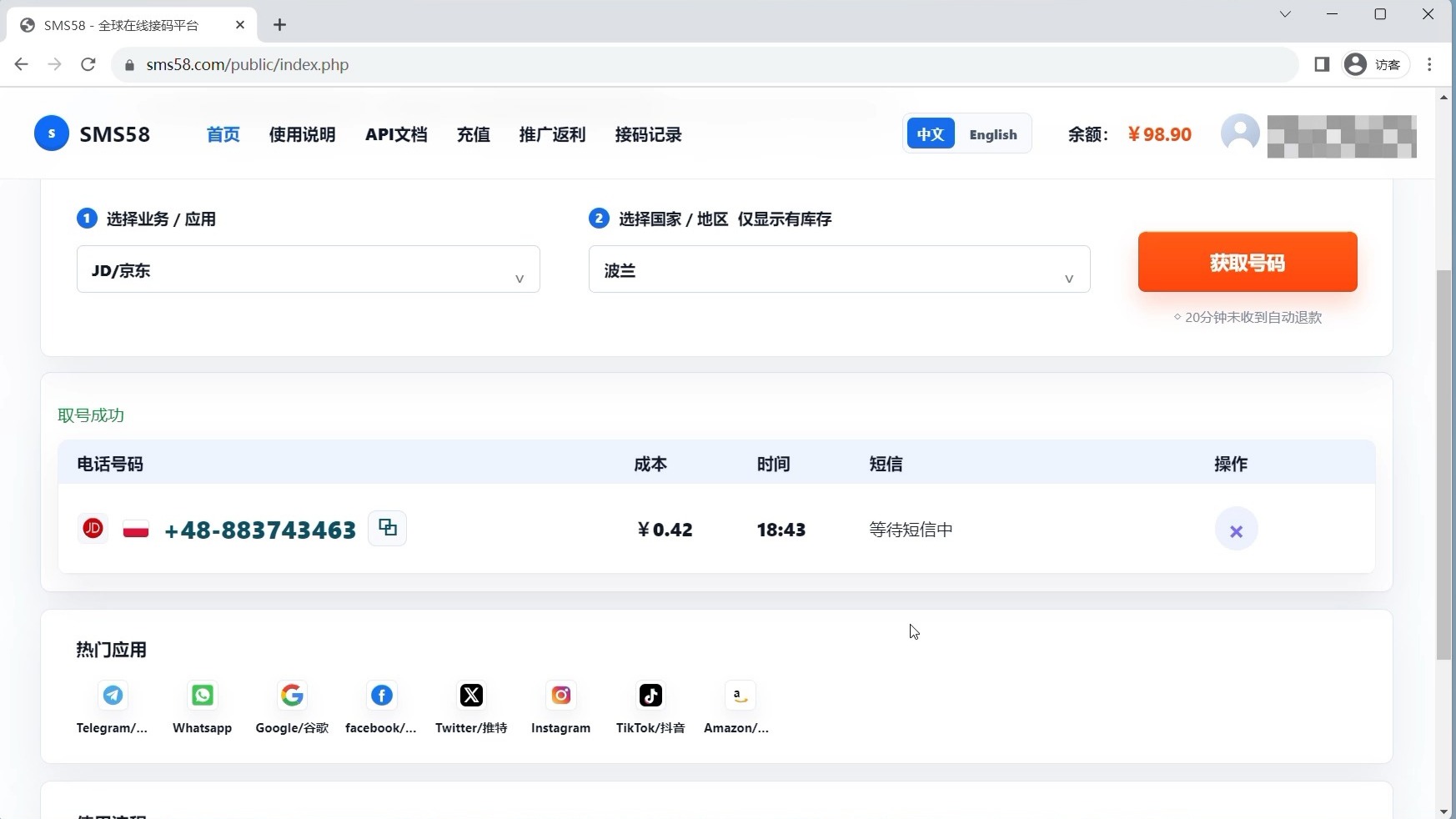Go forward in browser history
1456x819 pixels.
click(55, 64)
